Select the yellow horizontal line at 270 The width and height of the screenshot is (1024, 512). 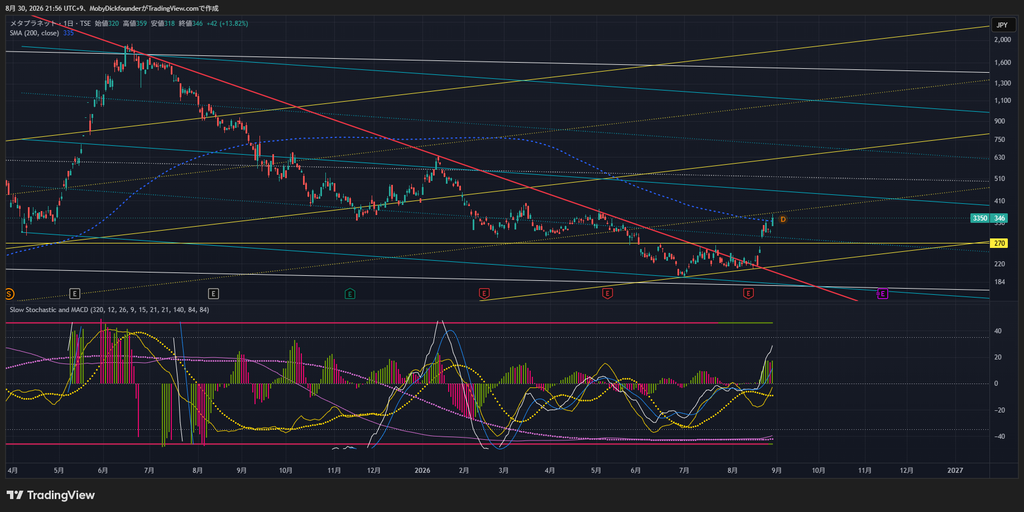click(496, 244)
